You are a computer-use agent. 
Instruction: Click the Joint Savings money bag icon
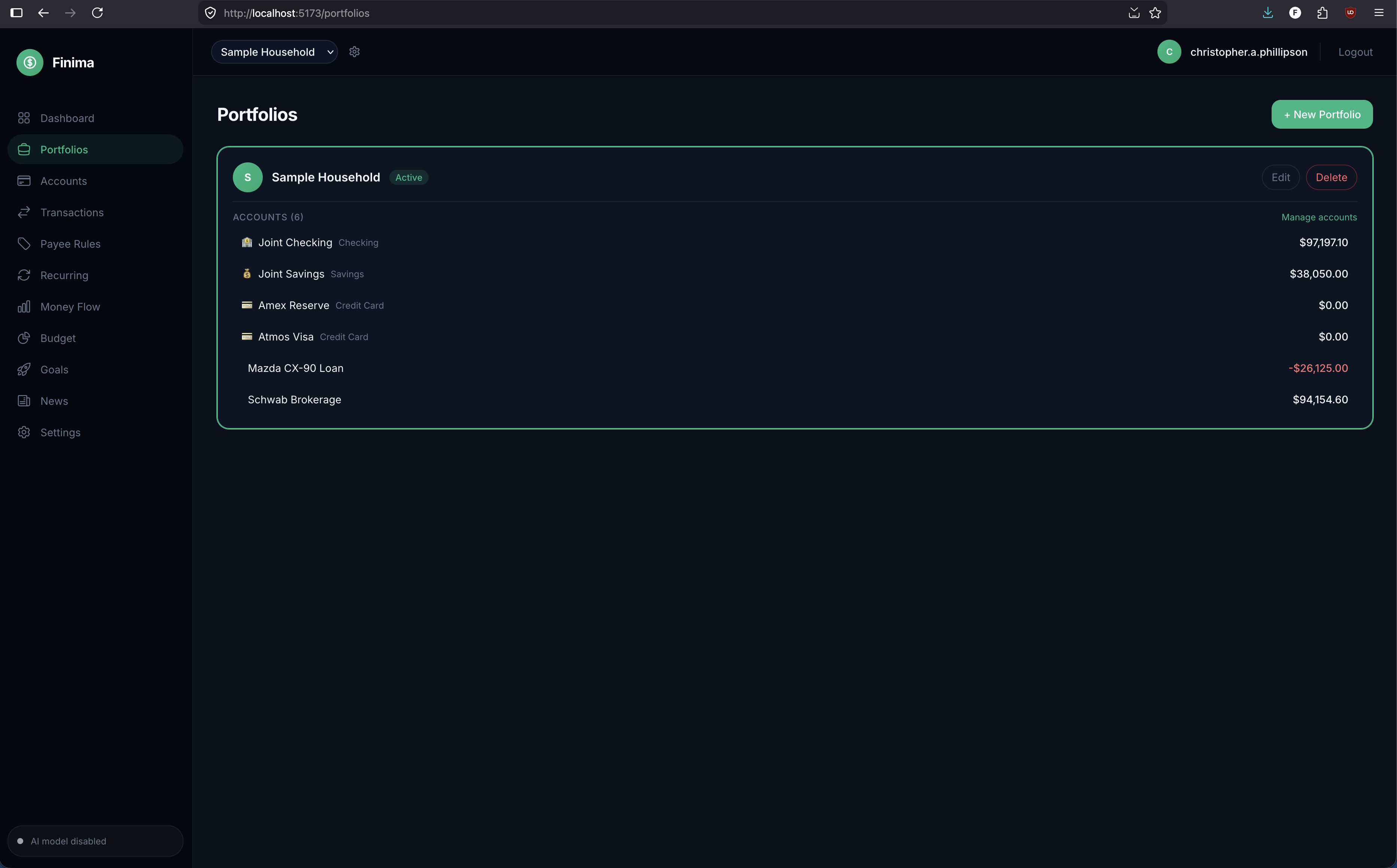tap(247, 274)
